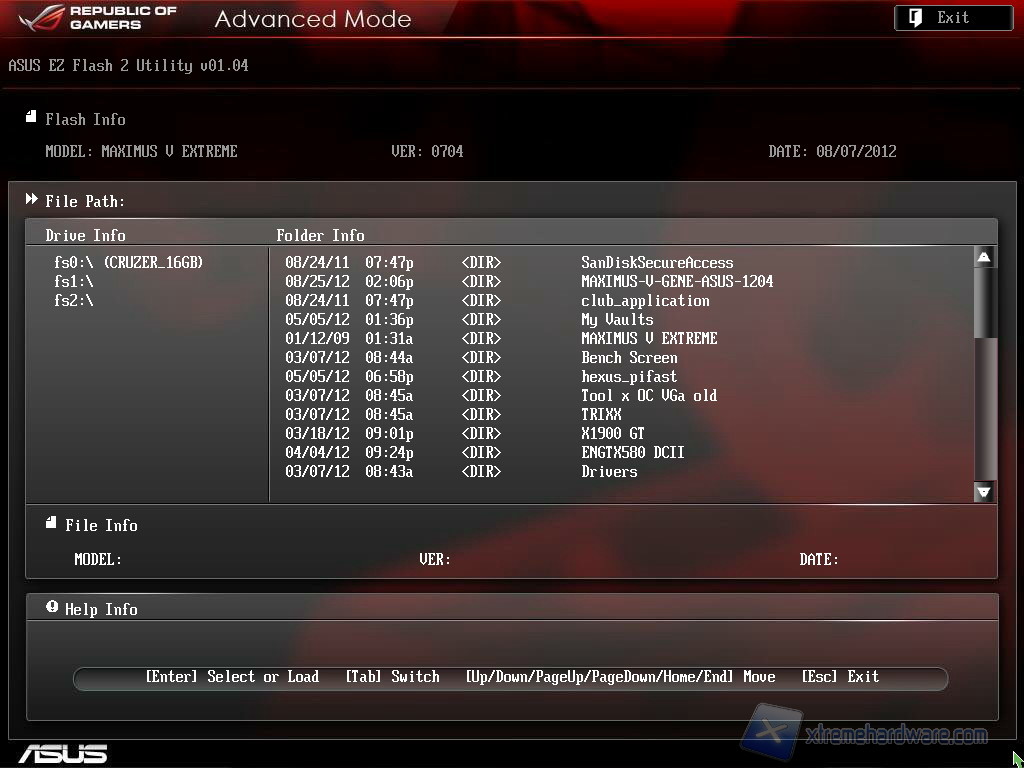Viewport: 1024px width, 768px height.
Task: Select the fs1:\ drive
Action: 74,281
